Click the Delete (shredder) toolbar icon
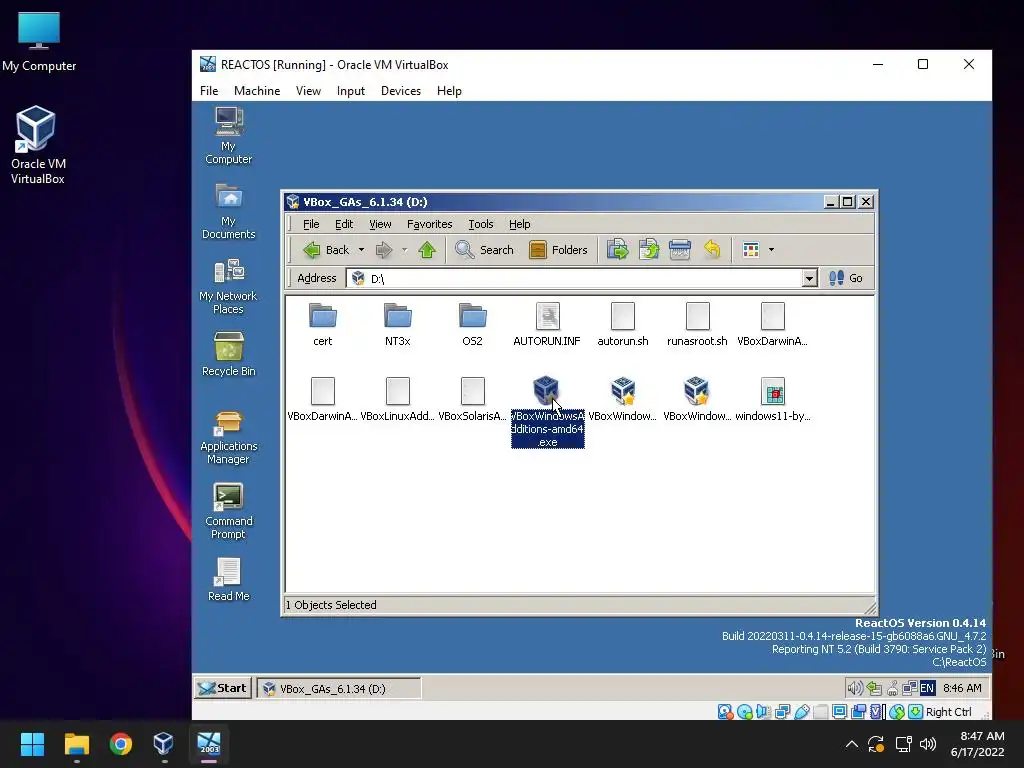The height and width of the screenshot is (768, 1024). point(679,249)
